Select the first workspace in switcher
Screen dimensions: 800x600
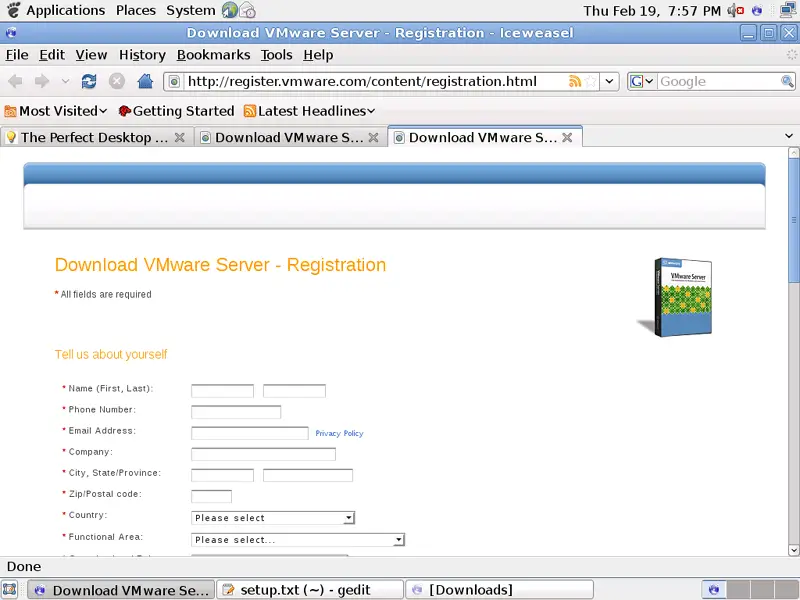(714, 590)
